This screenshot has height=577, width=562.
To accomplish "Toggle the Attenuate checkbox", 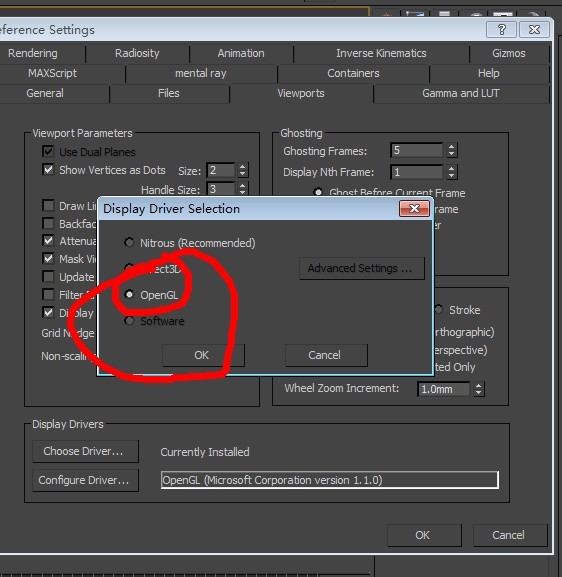I will [x=48, y=241].
